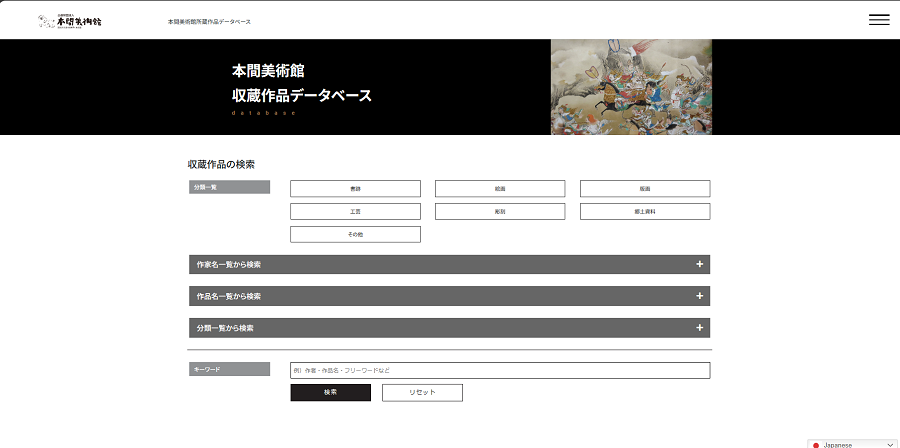Click the 分類一覧 label
Image resolution: width=900 pixels, height=448 pixels.
point(230,187)
